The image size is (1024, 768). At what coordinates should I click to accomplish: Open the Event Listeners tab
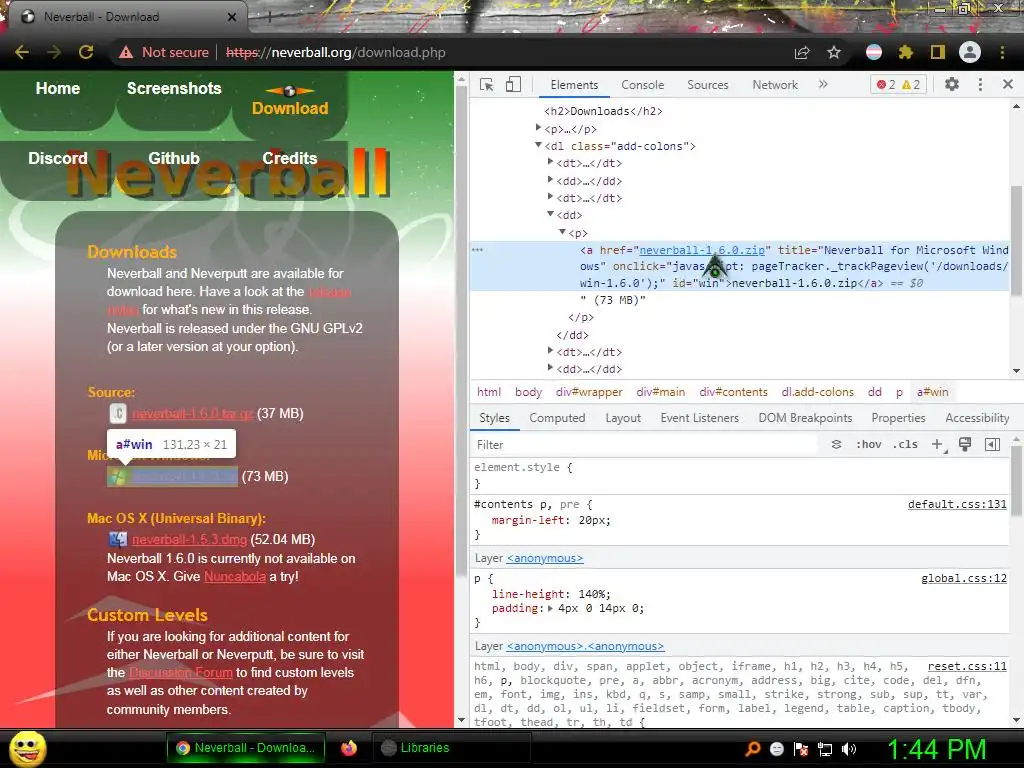pos(699,418)
